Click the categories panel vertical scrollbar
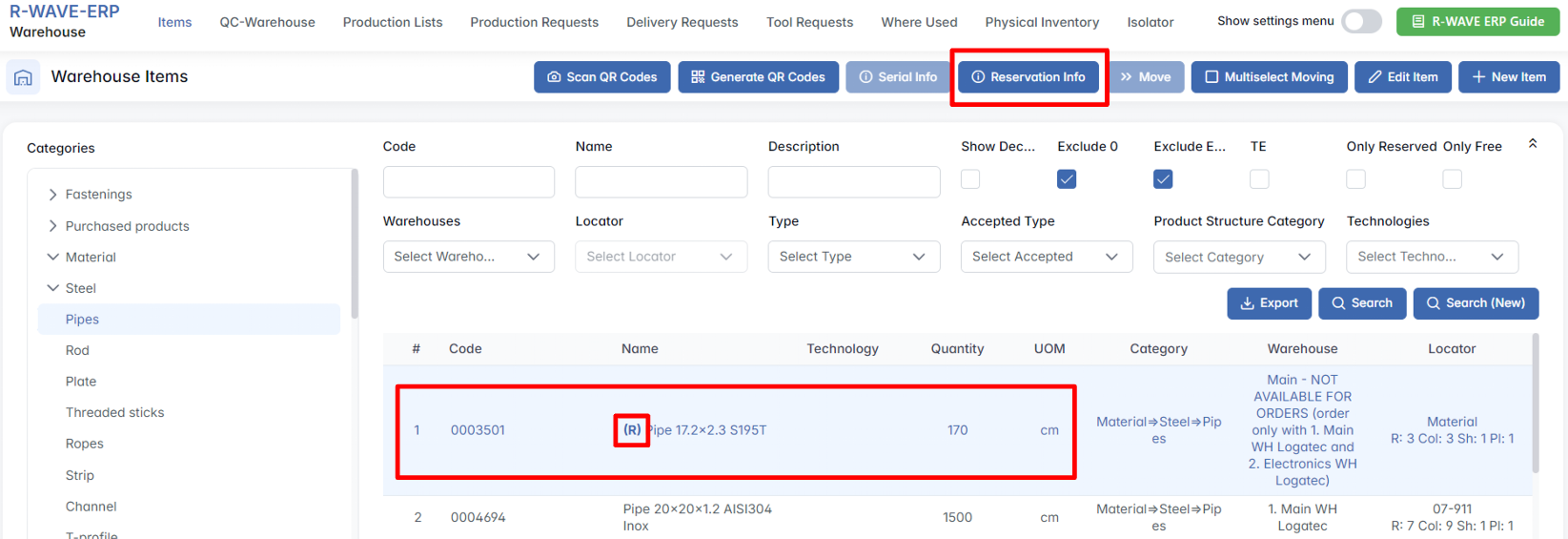The image size is (1568, 539). click(x=355, y=248)
